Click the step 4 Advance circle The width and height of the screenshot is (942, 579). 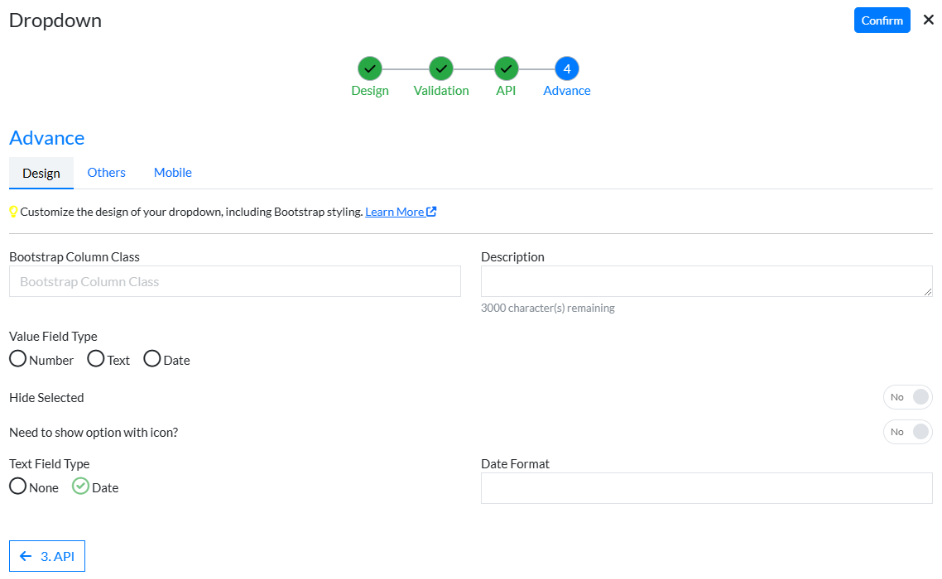[567, 69]
